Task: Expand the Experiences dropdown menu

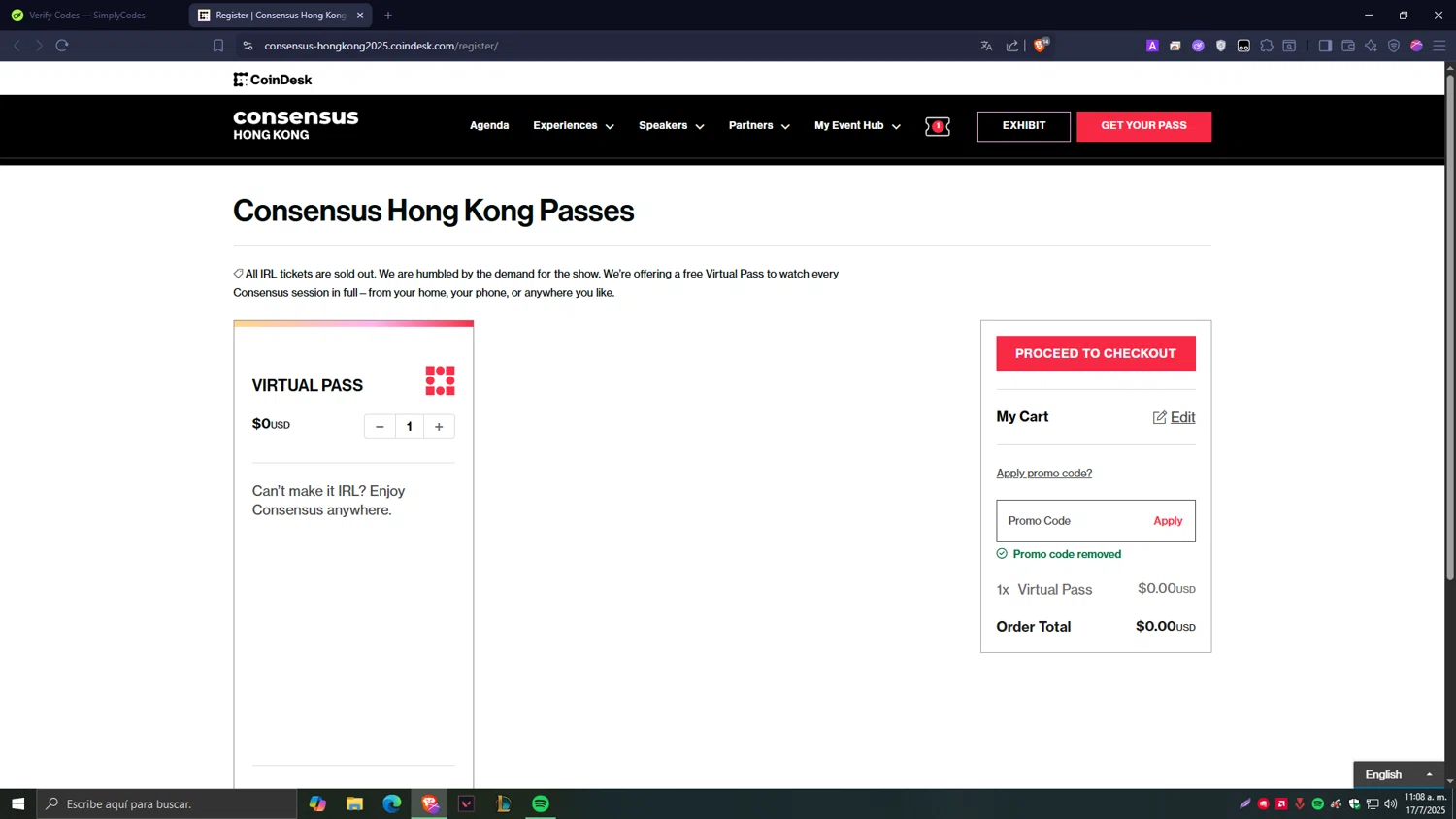Action: (x=574, y=126)
